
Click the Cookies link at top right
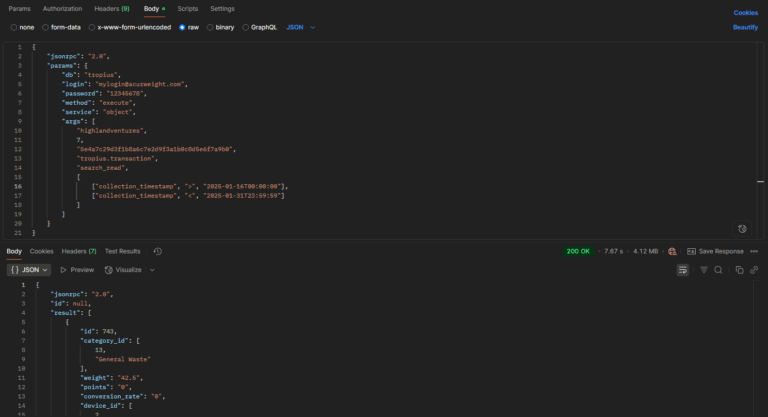[745, 13]
